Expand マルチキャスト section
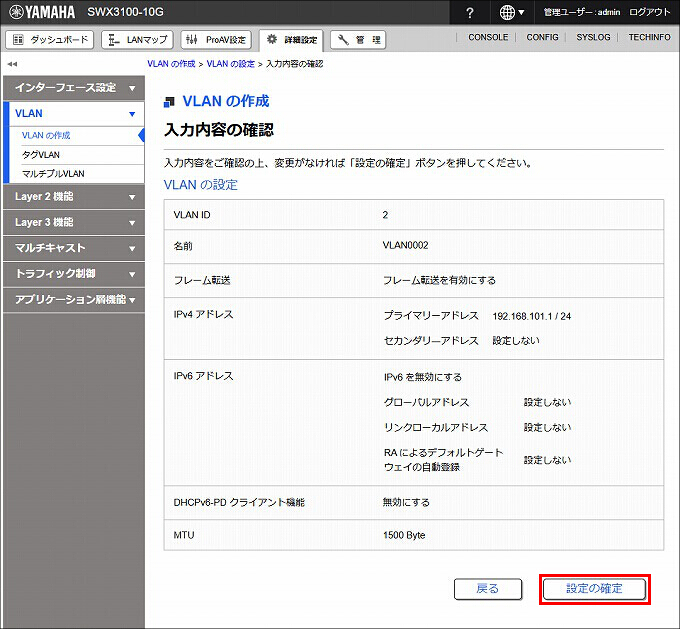This screenshot has height=629, width=680. pyautogui.click(x=74, y=248)
